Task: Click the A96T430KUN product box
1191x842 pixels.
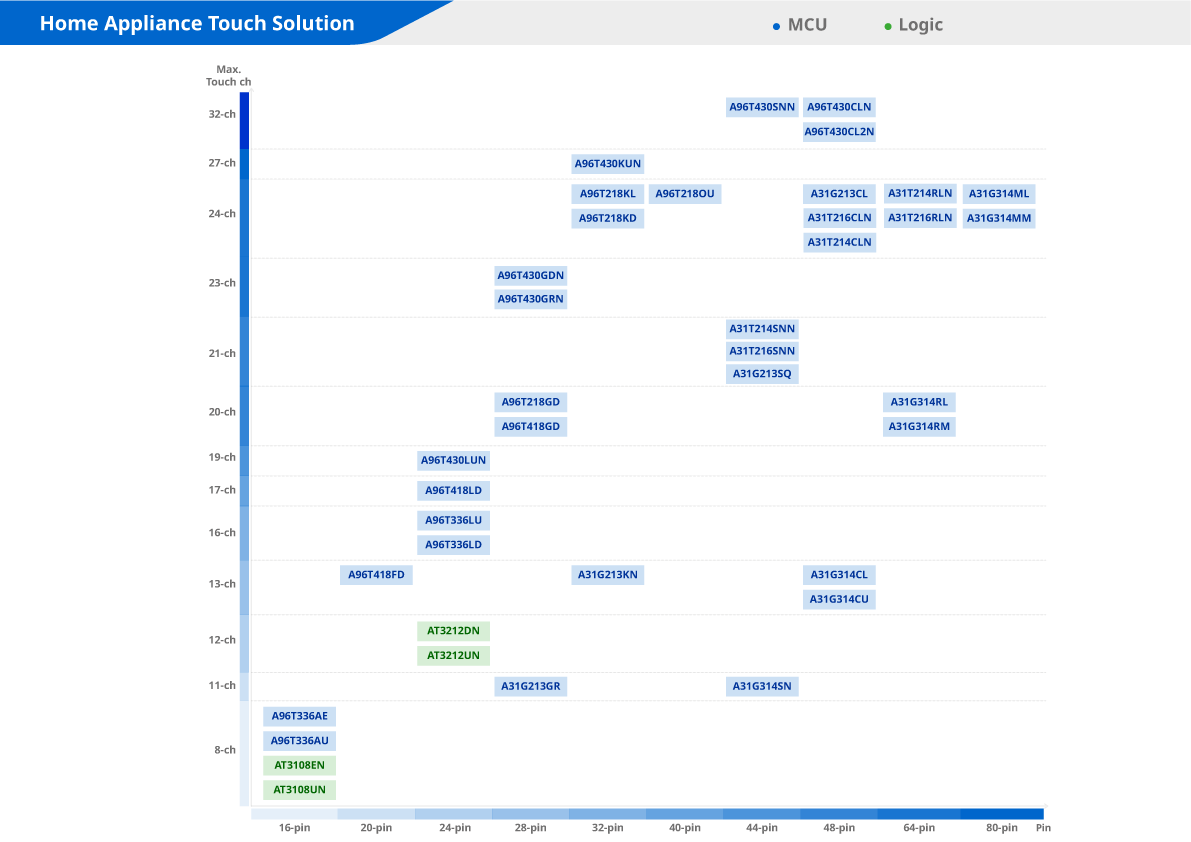Action: tap(608, 164)
